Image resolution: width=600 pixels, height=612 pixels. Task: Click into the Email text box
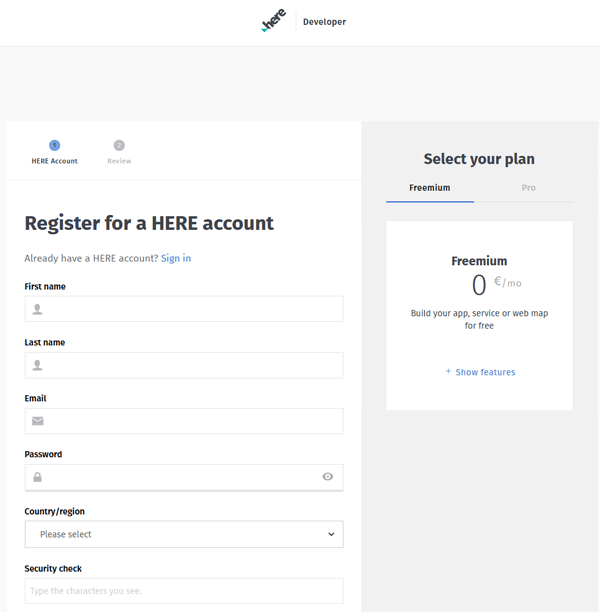pos(184,421)
